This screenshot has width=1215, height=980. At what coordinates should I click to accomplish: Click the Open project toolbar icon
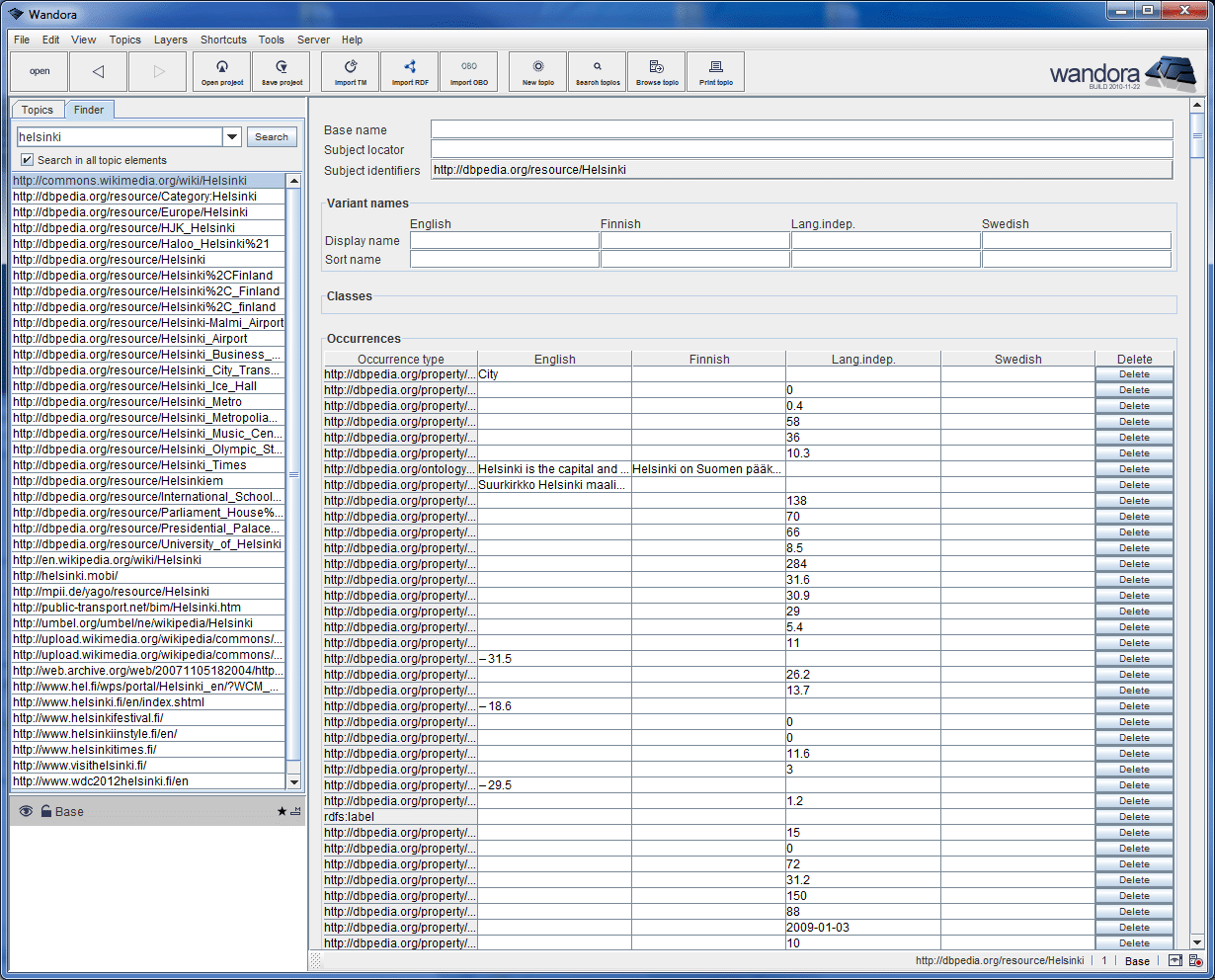(221, 71)
